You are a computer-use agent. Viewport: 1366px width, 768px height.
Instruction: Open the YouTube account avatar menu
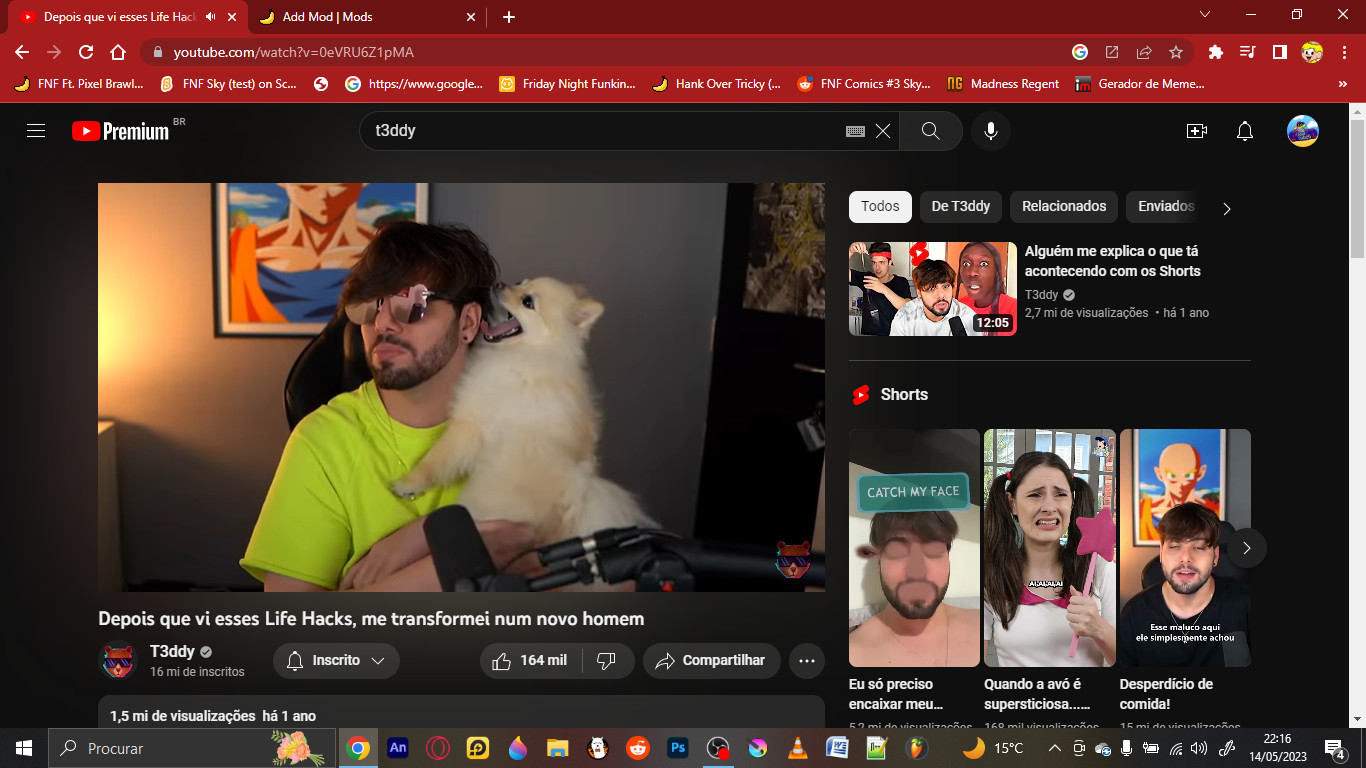click(1303, 131)
